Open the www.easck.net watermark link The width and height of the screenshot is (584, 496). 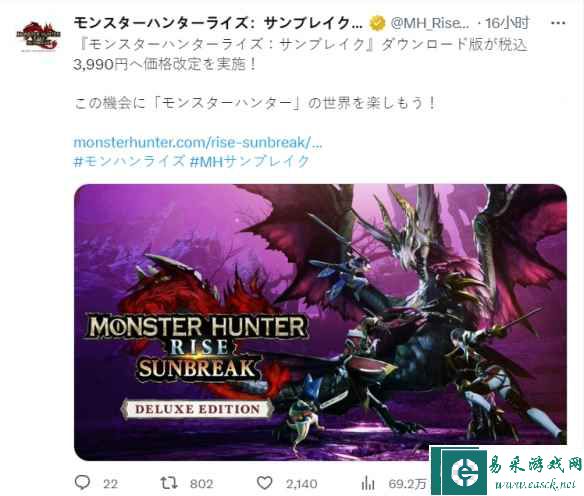click(x=535, y=484)
